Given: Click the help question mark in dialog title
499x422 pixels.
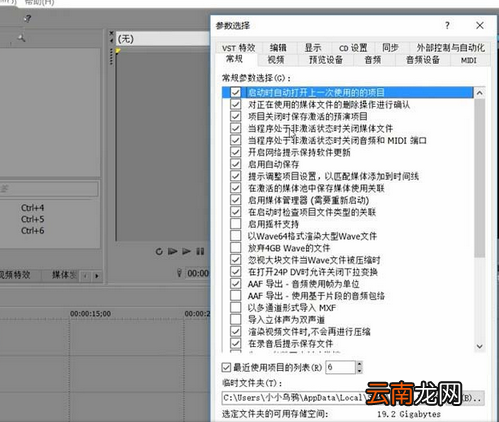Looking at the screenshot, I should point(447,25).
